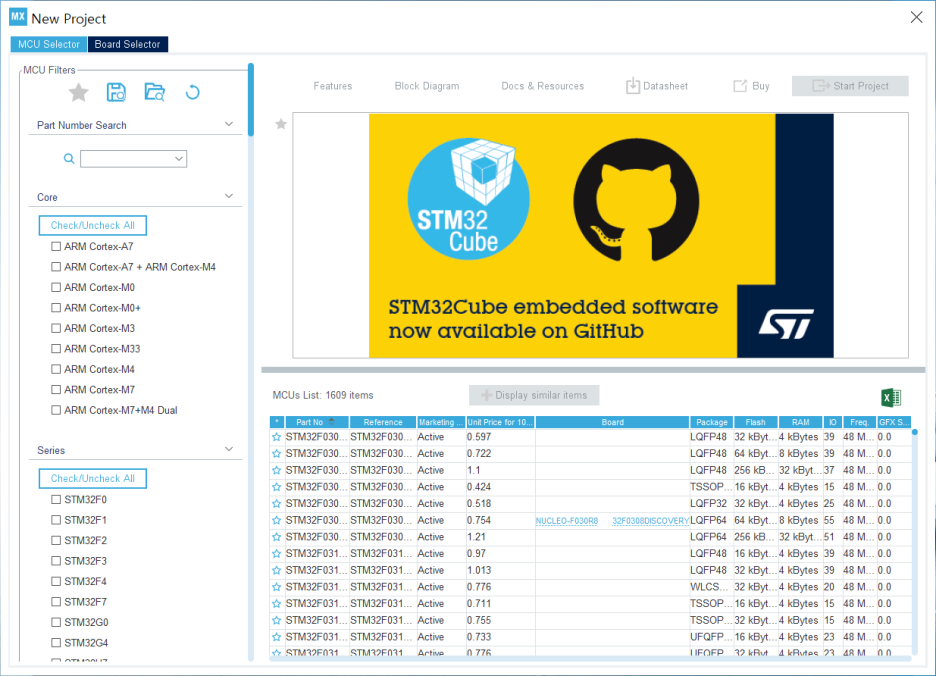Check ARM Cortex-A7 + ARM Cortex-M4 option
Viewport: 936px width, 676px height.
[x=56, y=267]
